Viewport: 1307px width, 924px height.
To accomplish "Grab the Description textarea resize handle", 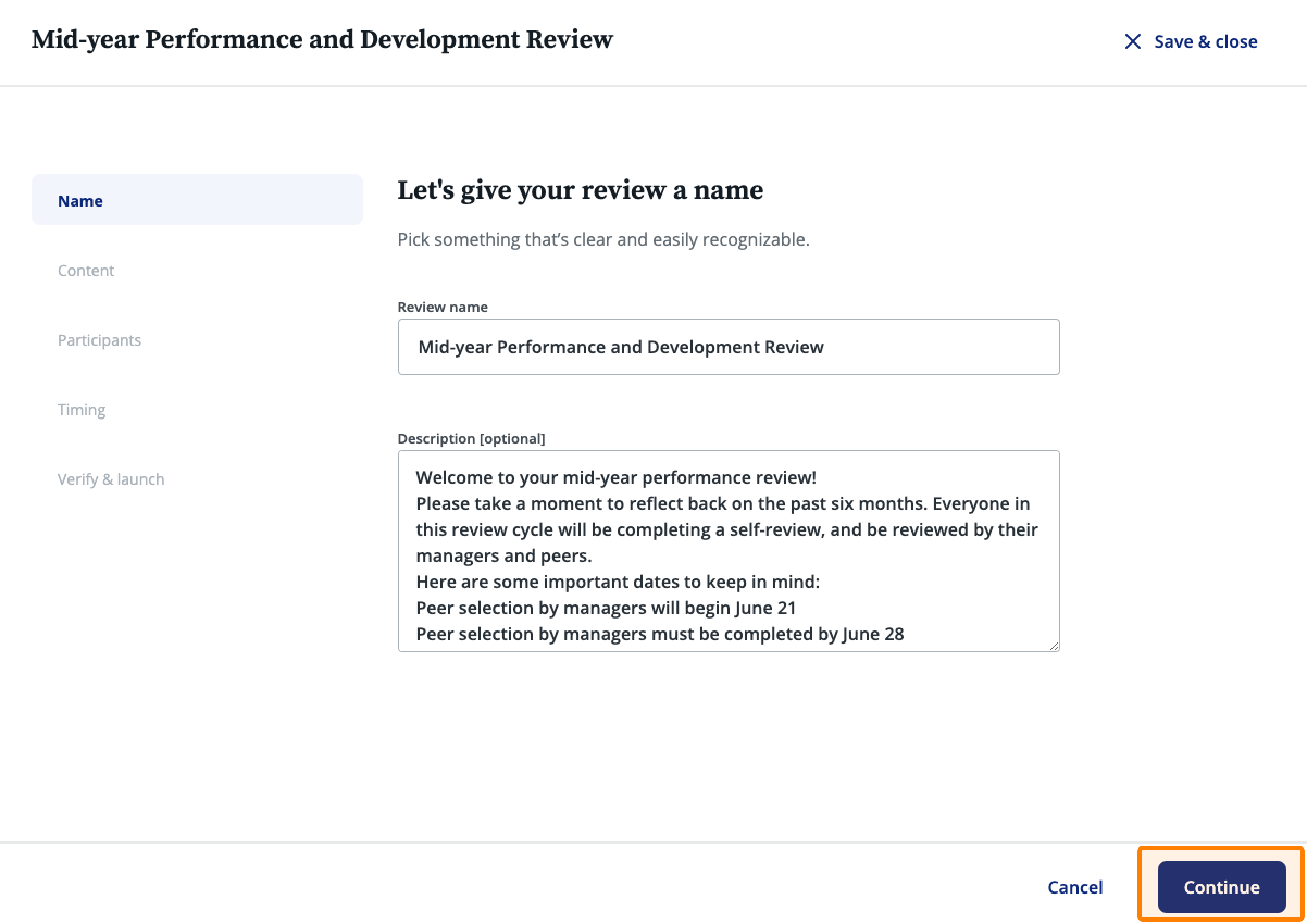I will [x=1054, y=646].
